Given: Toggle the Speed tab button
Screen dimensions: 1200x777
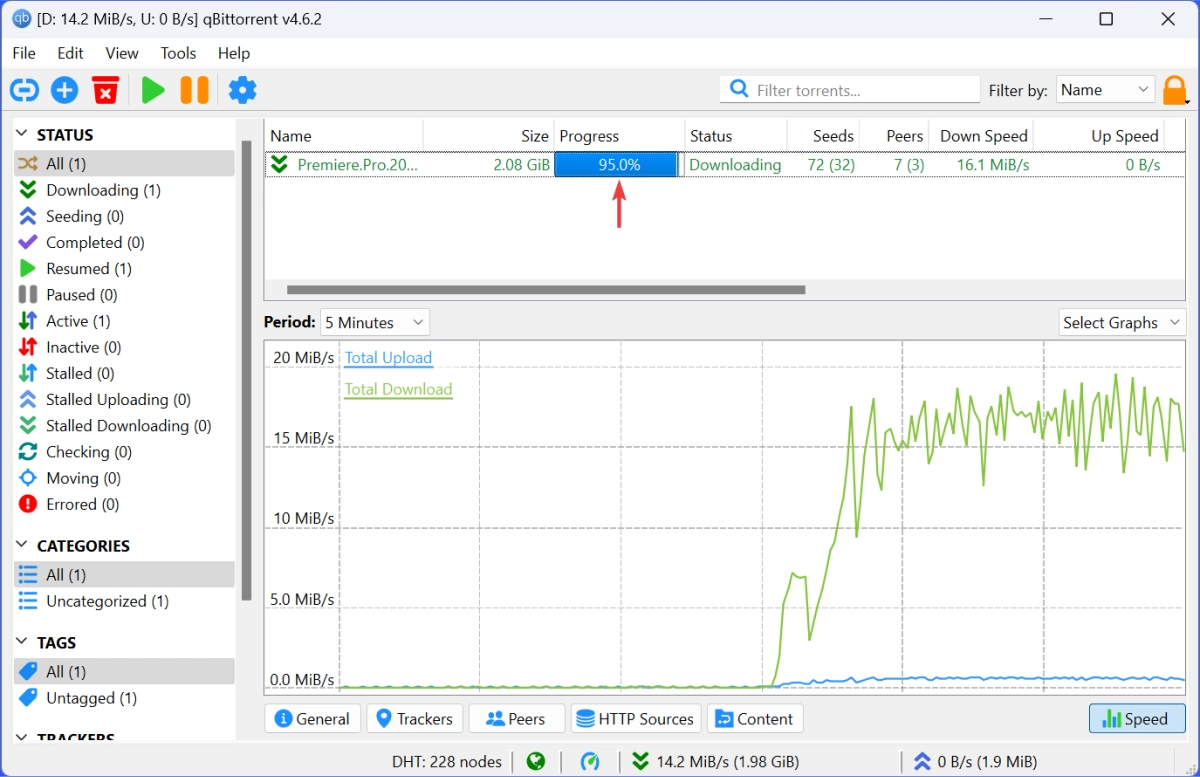Looking at the screenshot, I should 1137,719.
